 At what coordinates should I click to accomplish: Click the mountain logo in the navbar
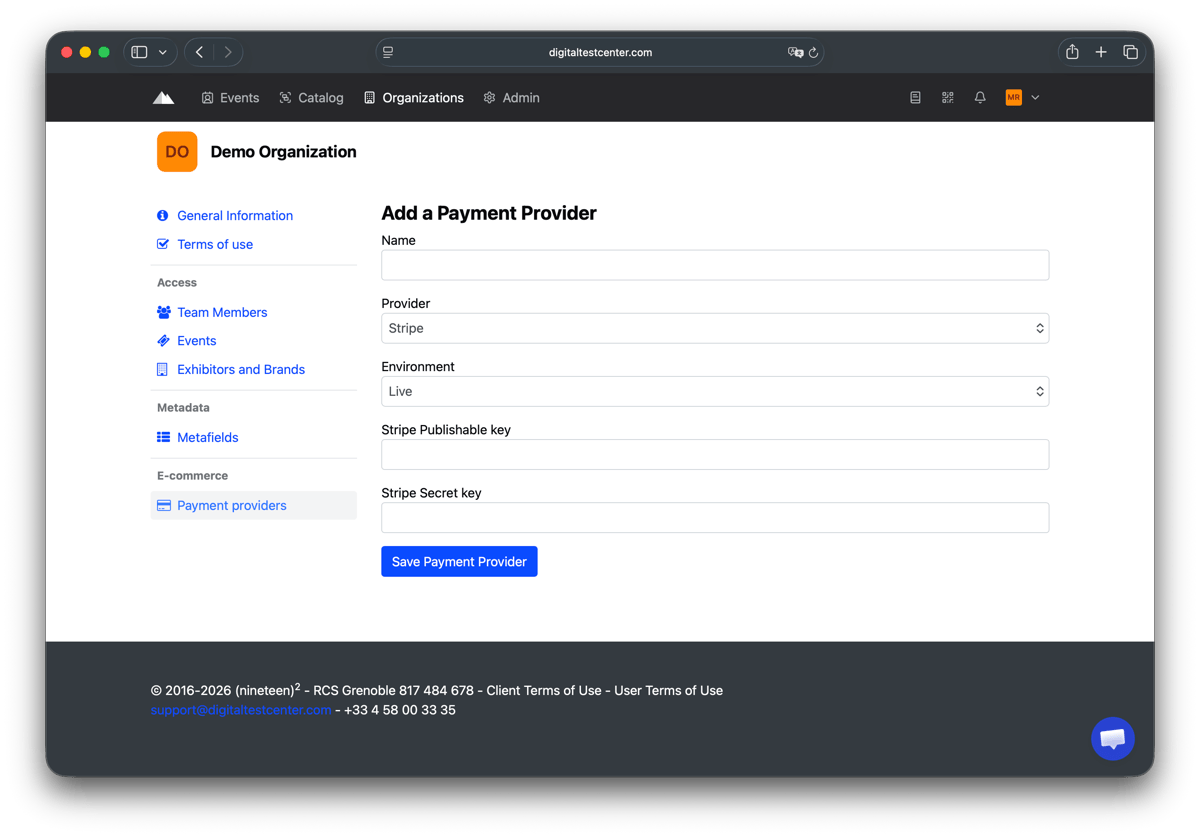point(163,98)
